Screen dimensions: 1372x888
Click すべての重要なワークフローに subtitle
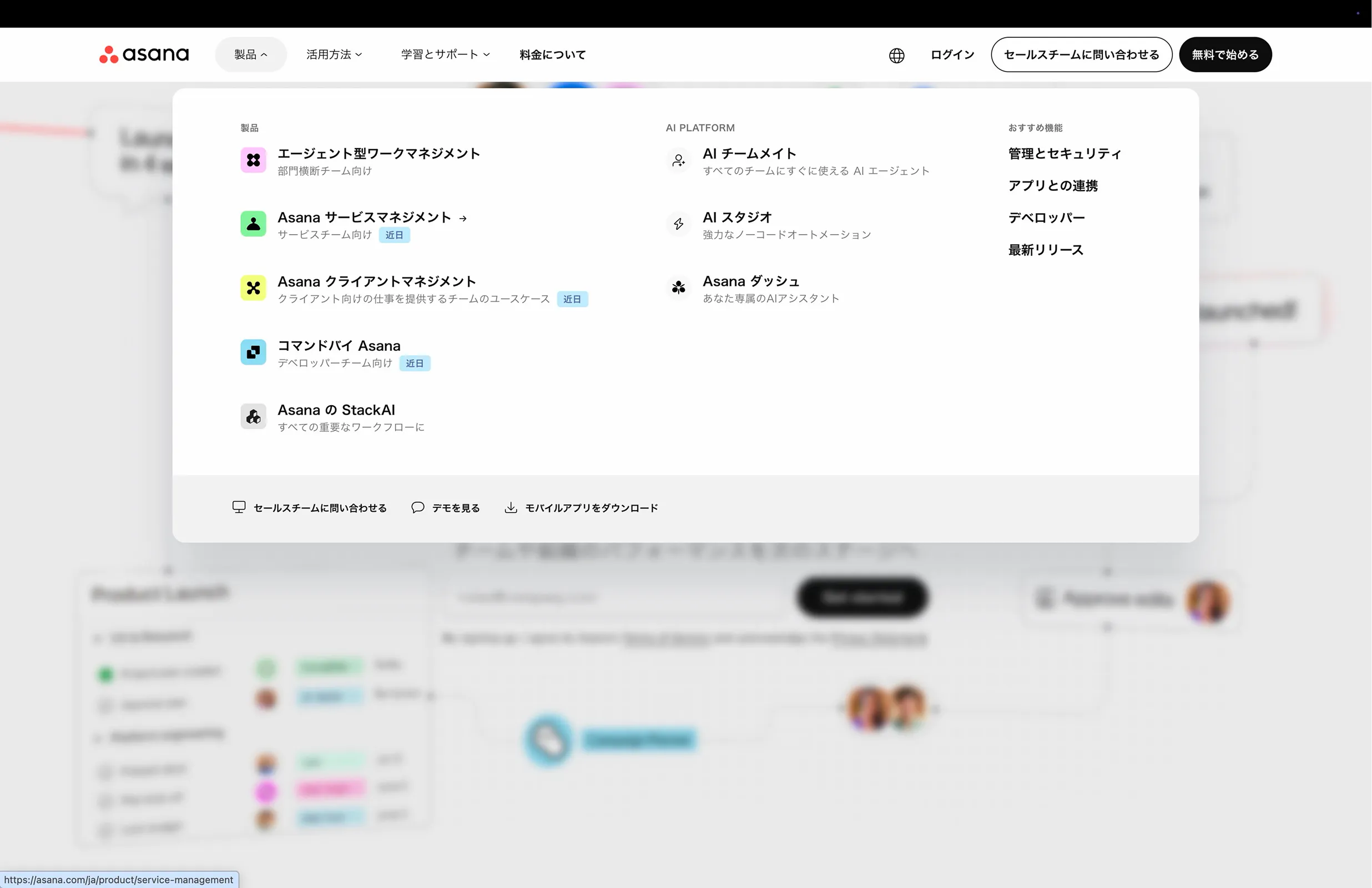351,427
